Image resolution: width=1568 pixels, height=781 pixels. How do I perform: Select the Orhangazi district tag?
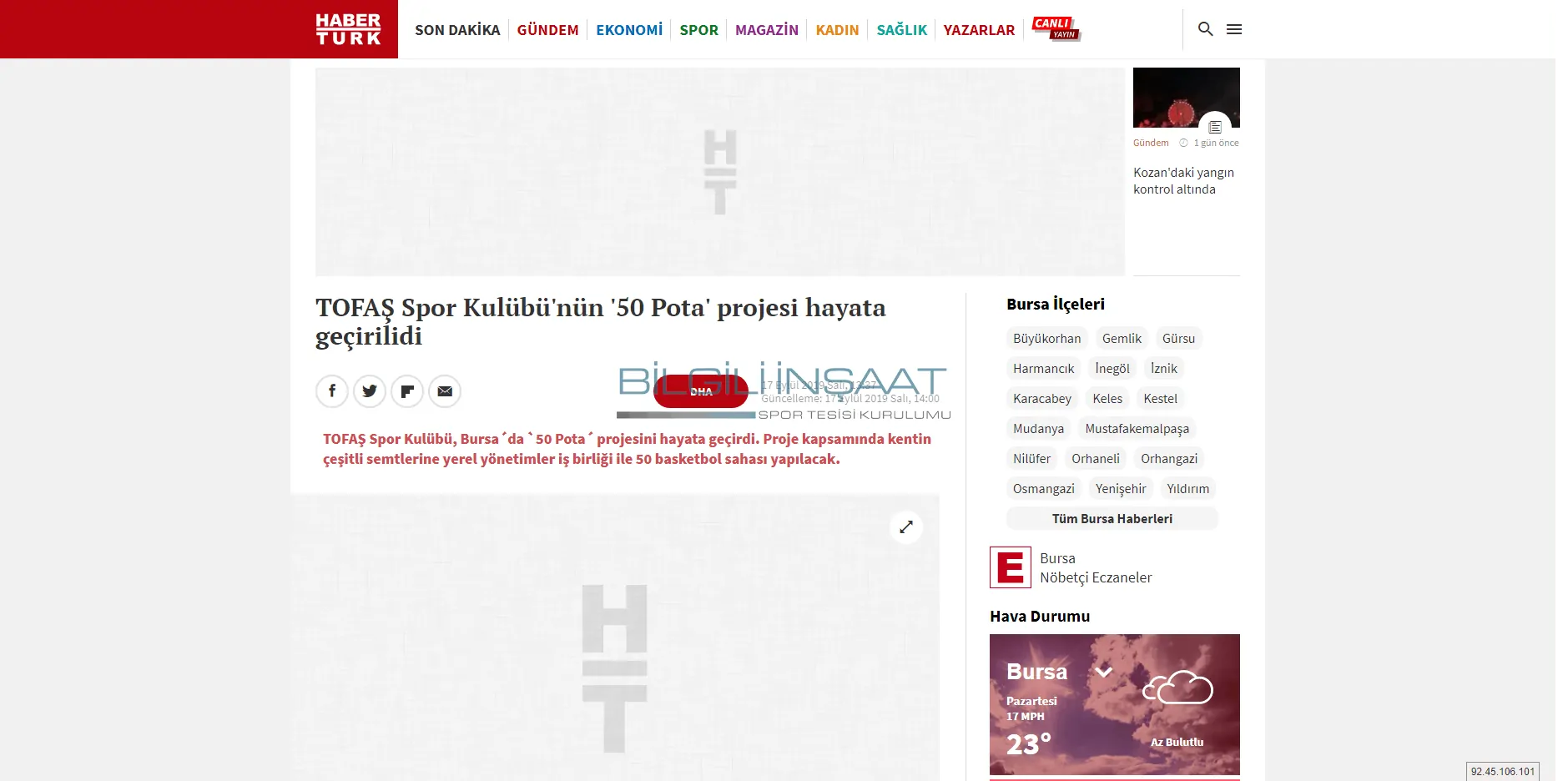tap(1169, 459)
